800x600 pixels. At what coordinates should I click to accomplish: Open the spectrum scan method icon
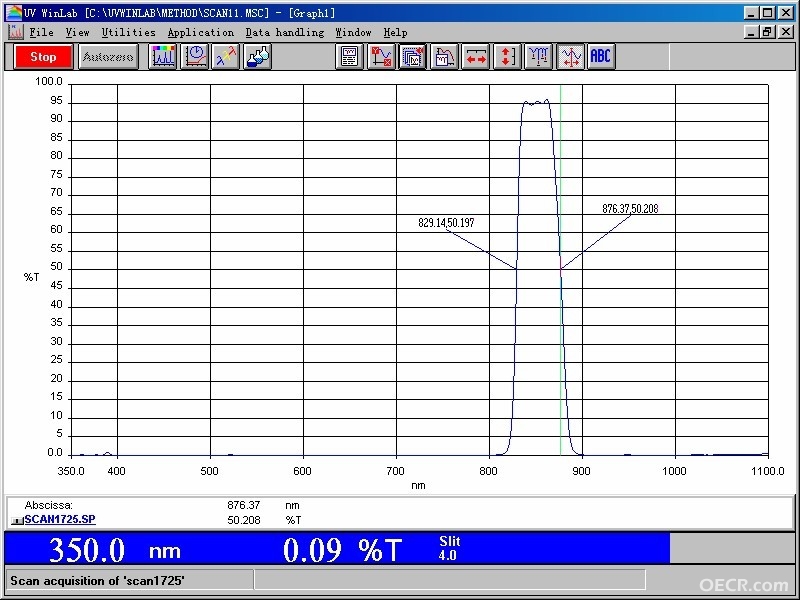pos(163,56)
